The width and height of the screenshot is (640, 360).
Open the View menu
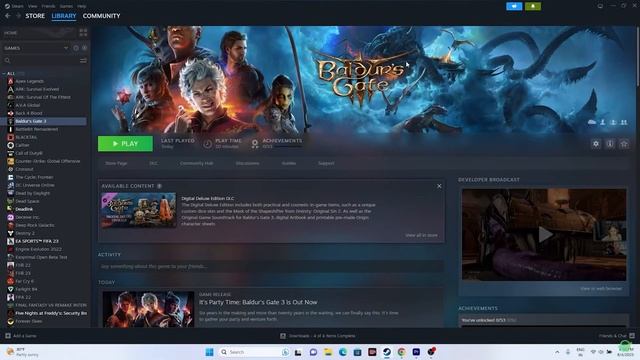tap(33, 6)
